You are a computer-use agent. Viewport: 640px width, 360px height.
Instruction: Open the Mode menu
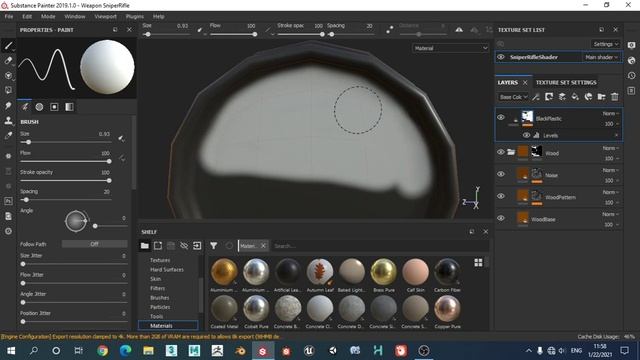48,17
